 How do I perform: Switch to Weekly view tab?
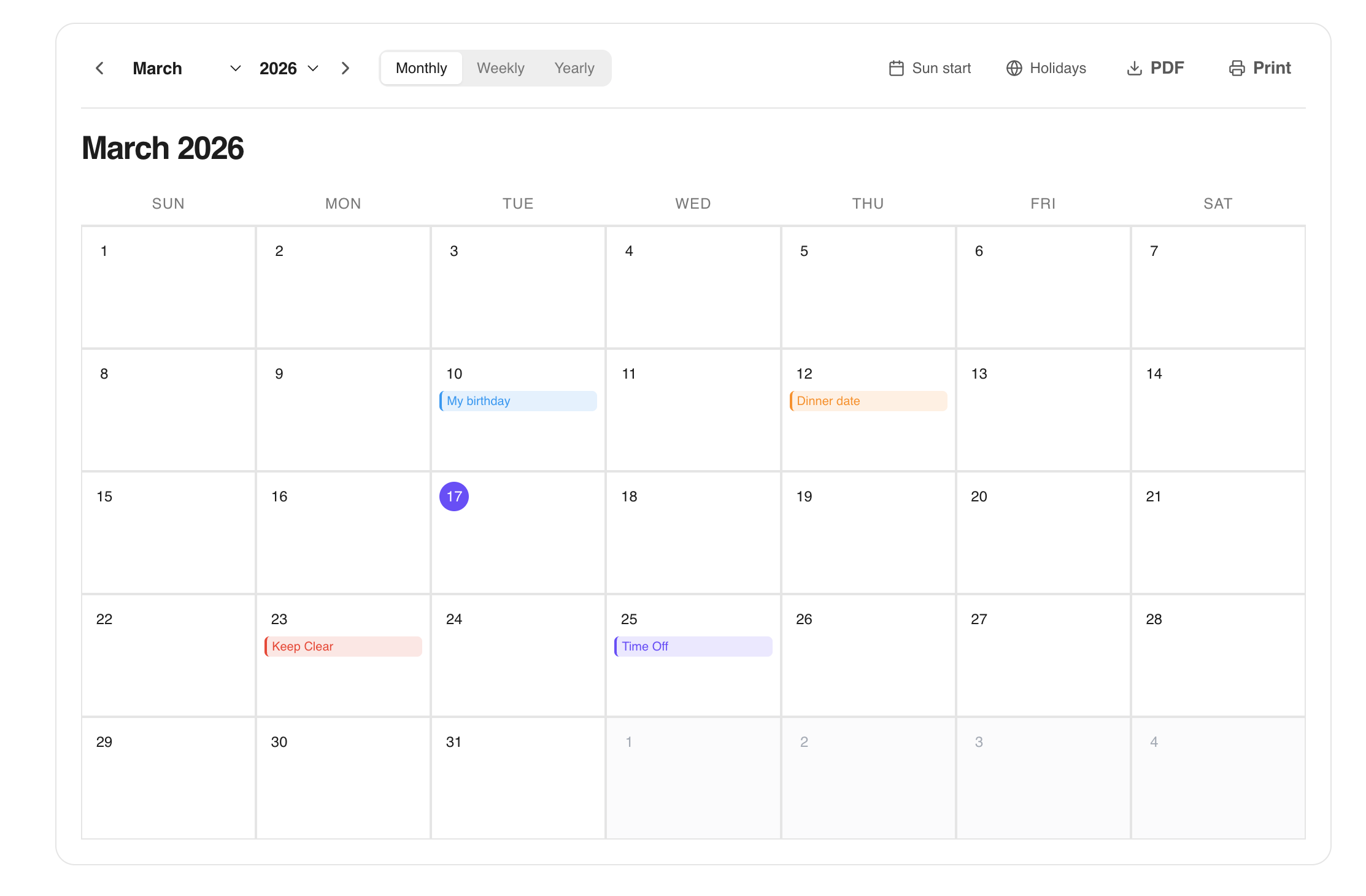pos(500,68)
